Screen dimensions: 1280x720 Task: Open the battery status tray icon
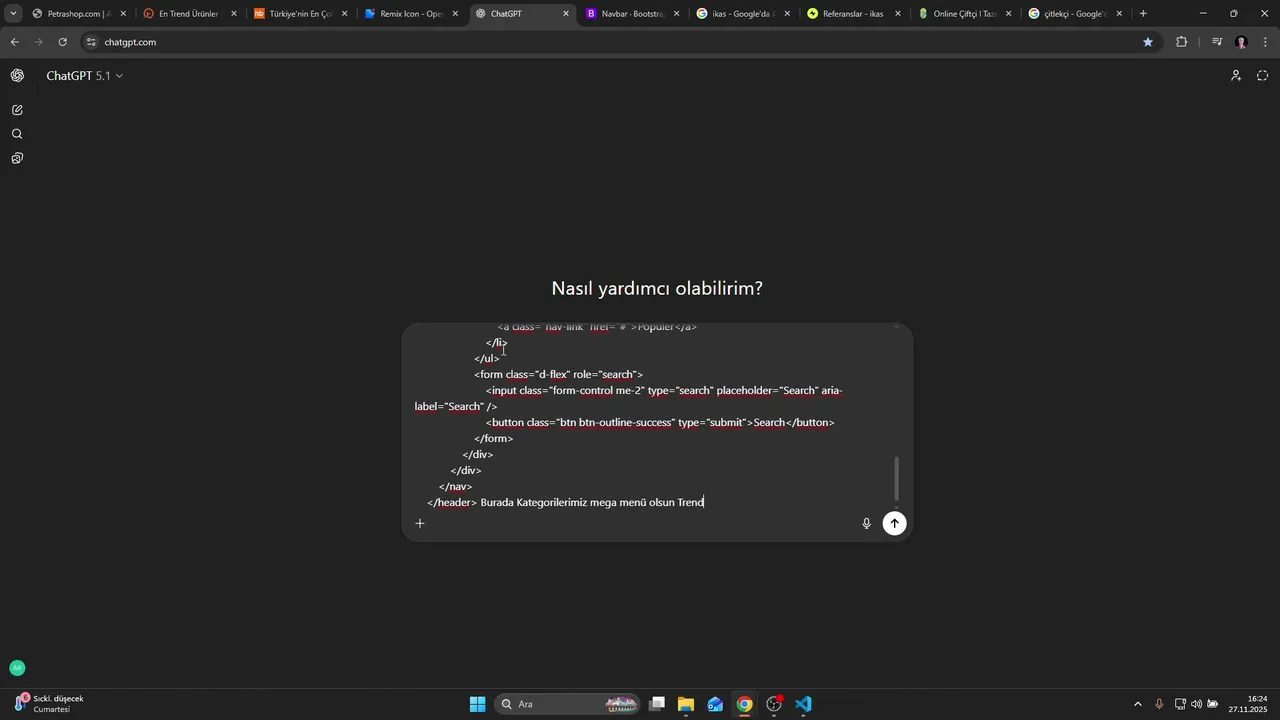tap(1213, 704)
